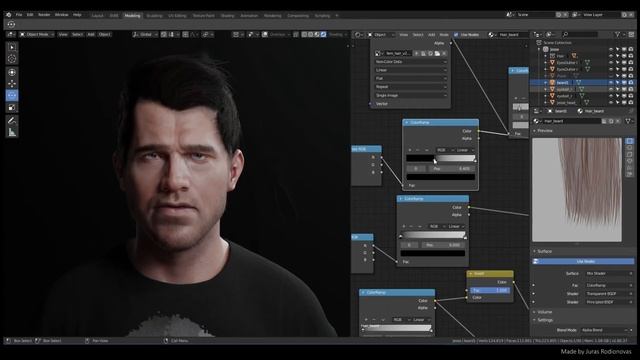Screen dimensions: 640x360
Task: Click the outliner filter funnel icon
Action: click(x=618, y=35)
